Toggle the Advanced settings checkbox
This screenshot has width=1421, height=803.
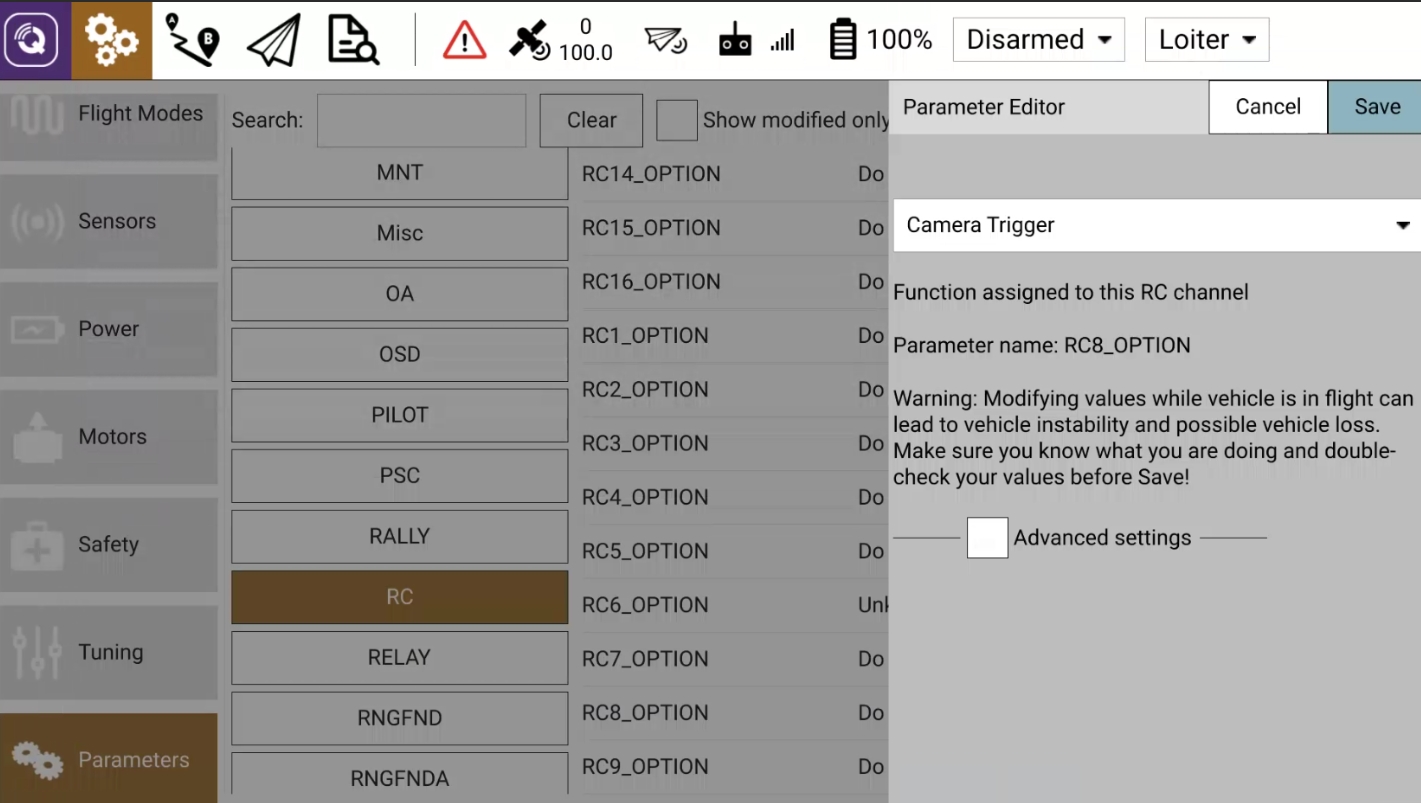pyautogui.click(x=987, y=538)
